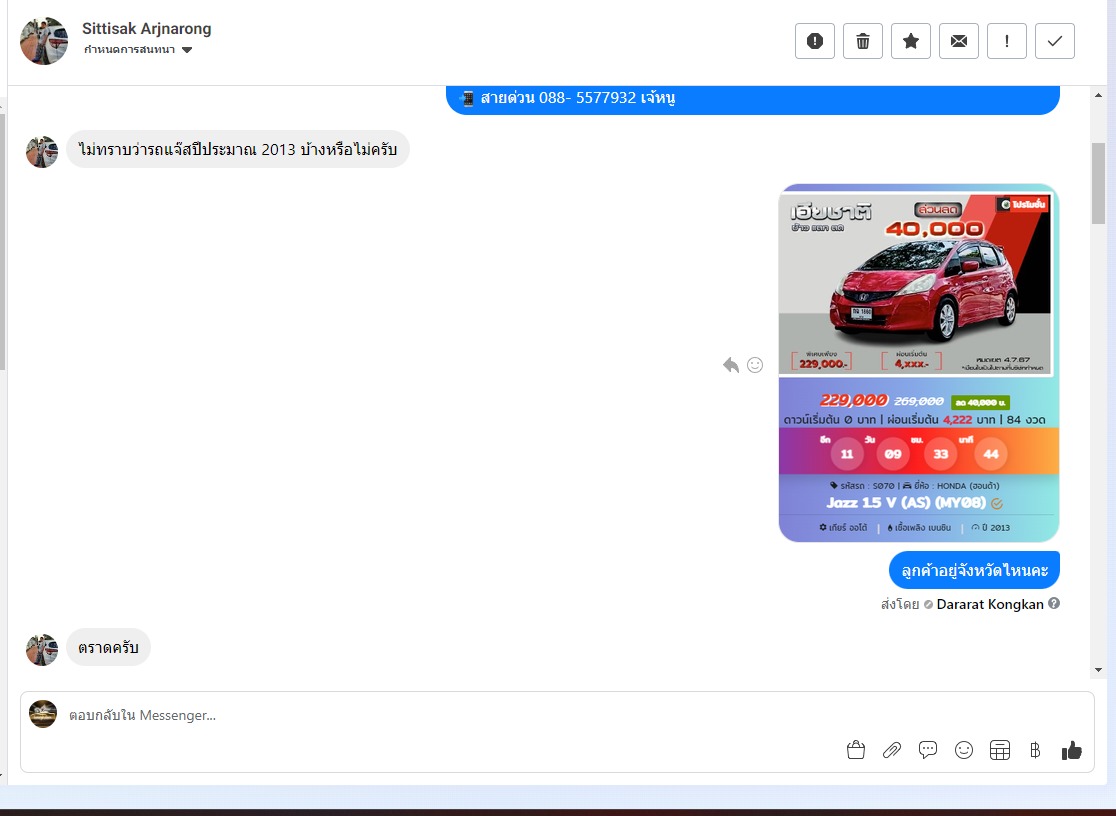
Task: Reply to the car promo message arrow
Action: [x=731, y=365]
